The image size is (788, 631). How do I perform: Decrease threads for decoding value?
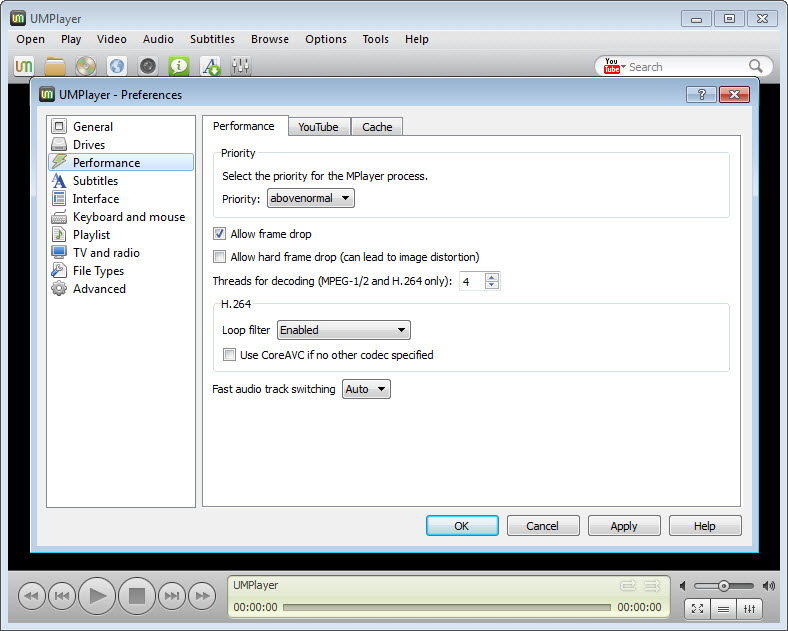tap(492, 285)
